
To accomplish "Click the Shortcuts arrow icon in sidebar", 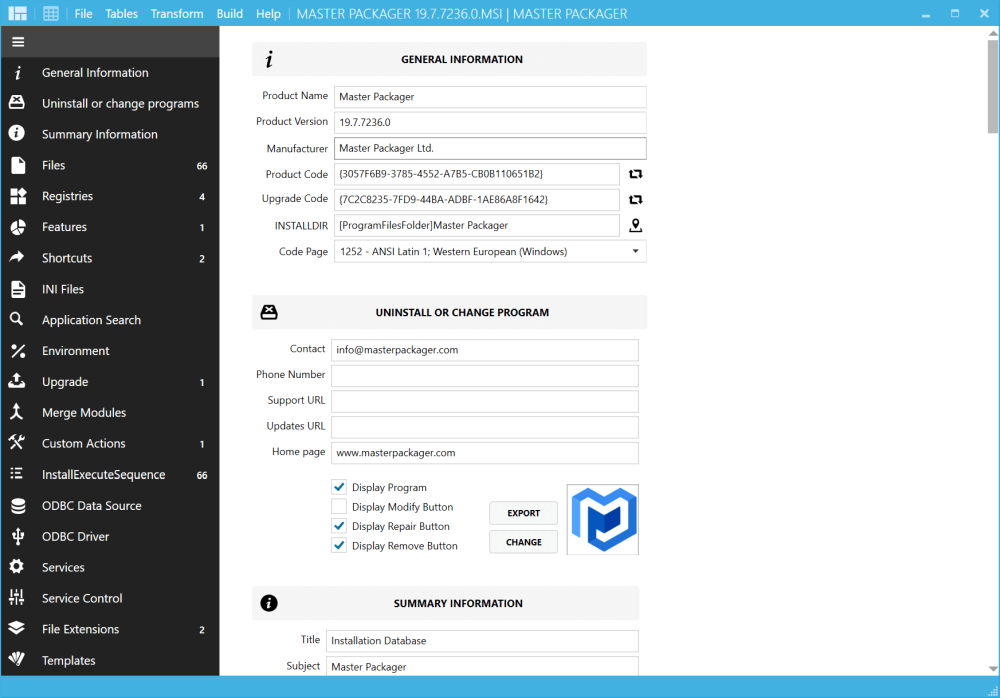I will pyautogui.click(x=17, y=257).
